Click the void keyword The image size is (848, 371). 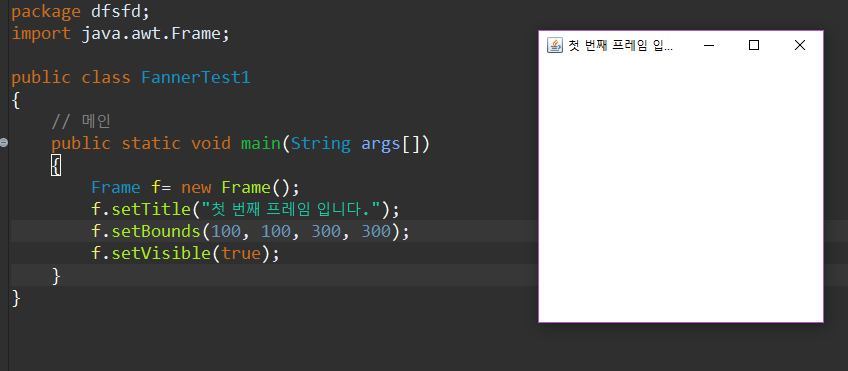pos(211,143)
